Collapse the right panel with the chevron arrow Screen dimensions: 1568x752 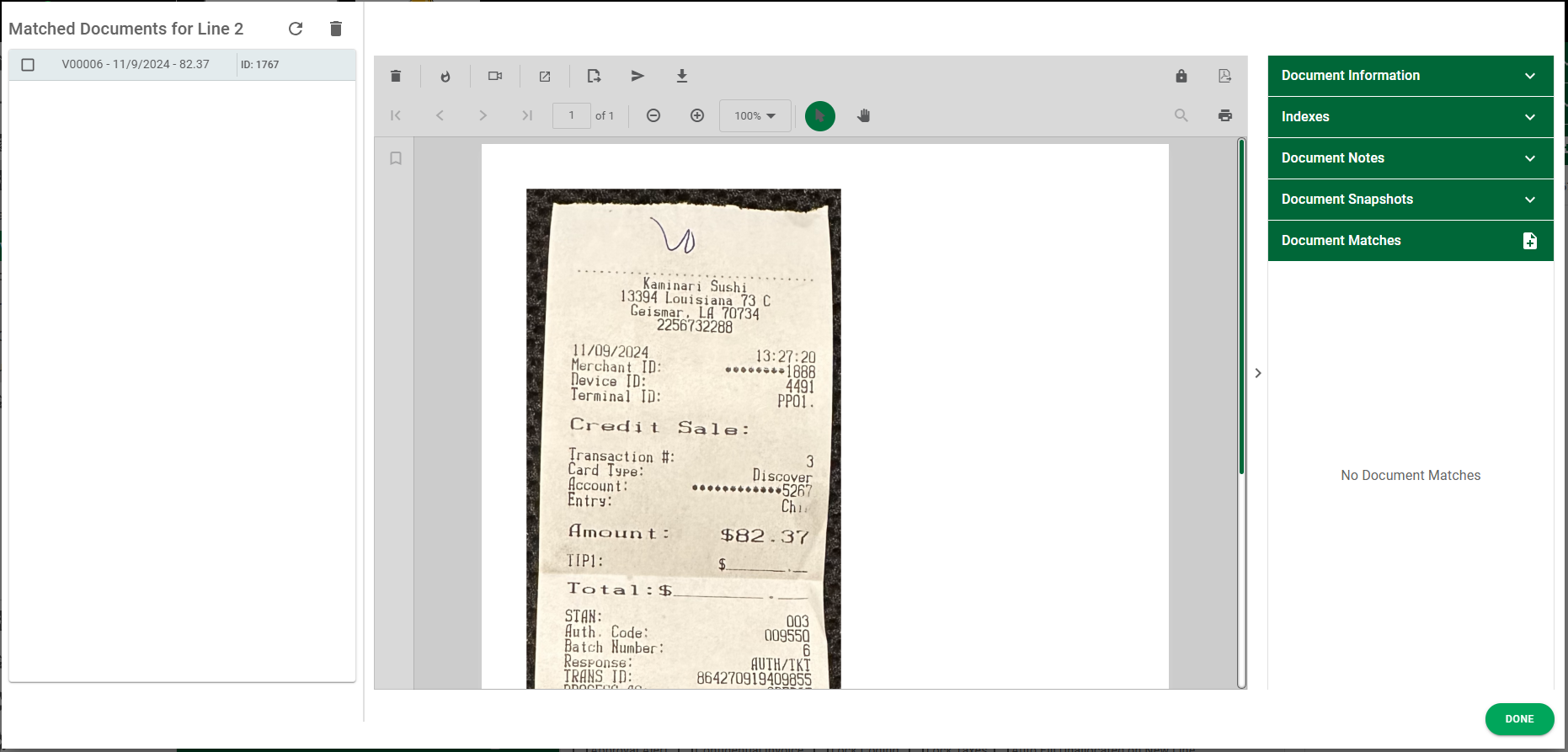(1258, 373)
